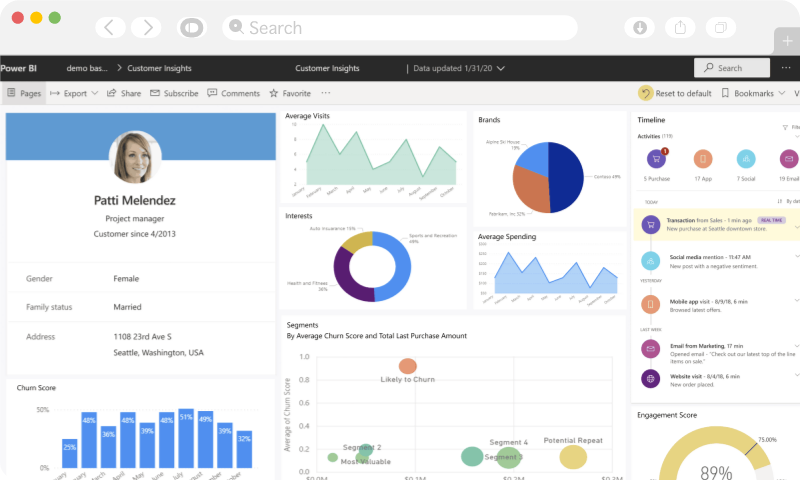Select the 7 Social activity icon
This screenshot has height=480, width=800.
746,159
